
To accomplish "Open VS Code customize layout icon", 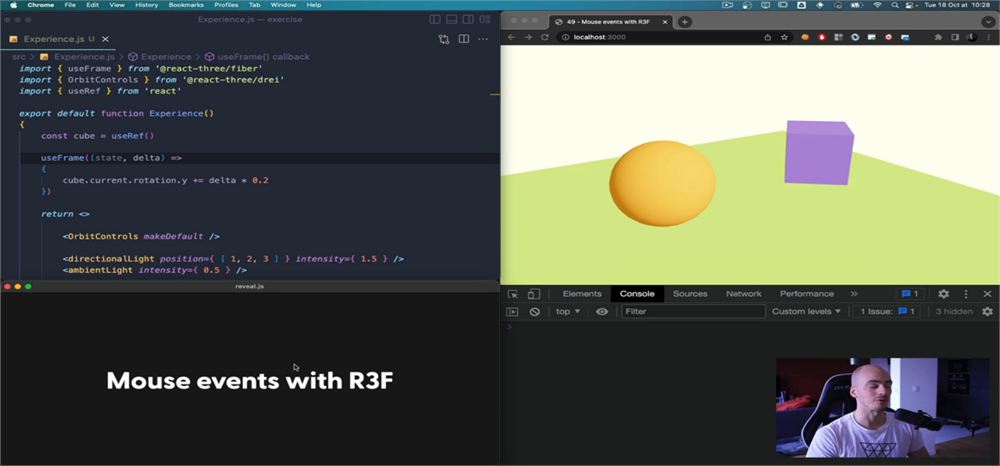I will 485,19.
